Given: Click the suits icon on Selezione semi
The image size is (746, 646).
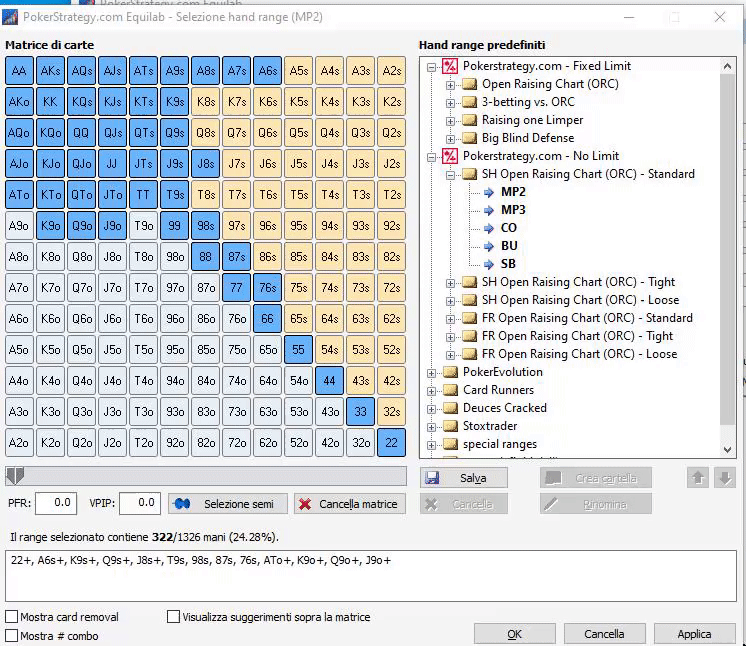Looking at the screenshot, I should (182, 504).
